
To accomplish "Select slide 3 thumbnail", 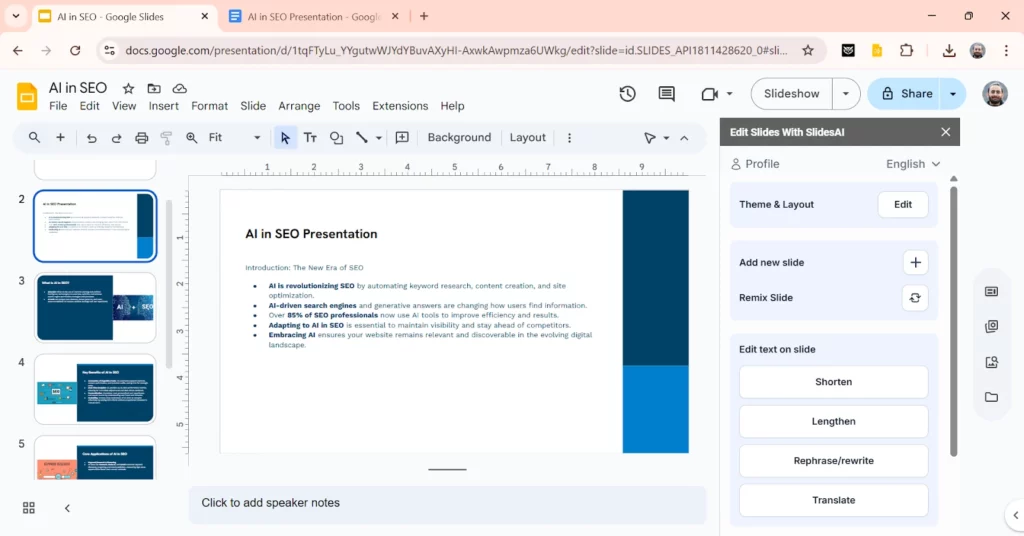I will [x=95, y=308].
